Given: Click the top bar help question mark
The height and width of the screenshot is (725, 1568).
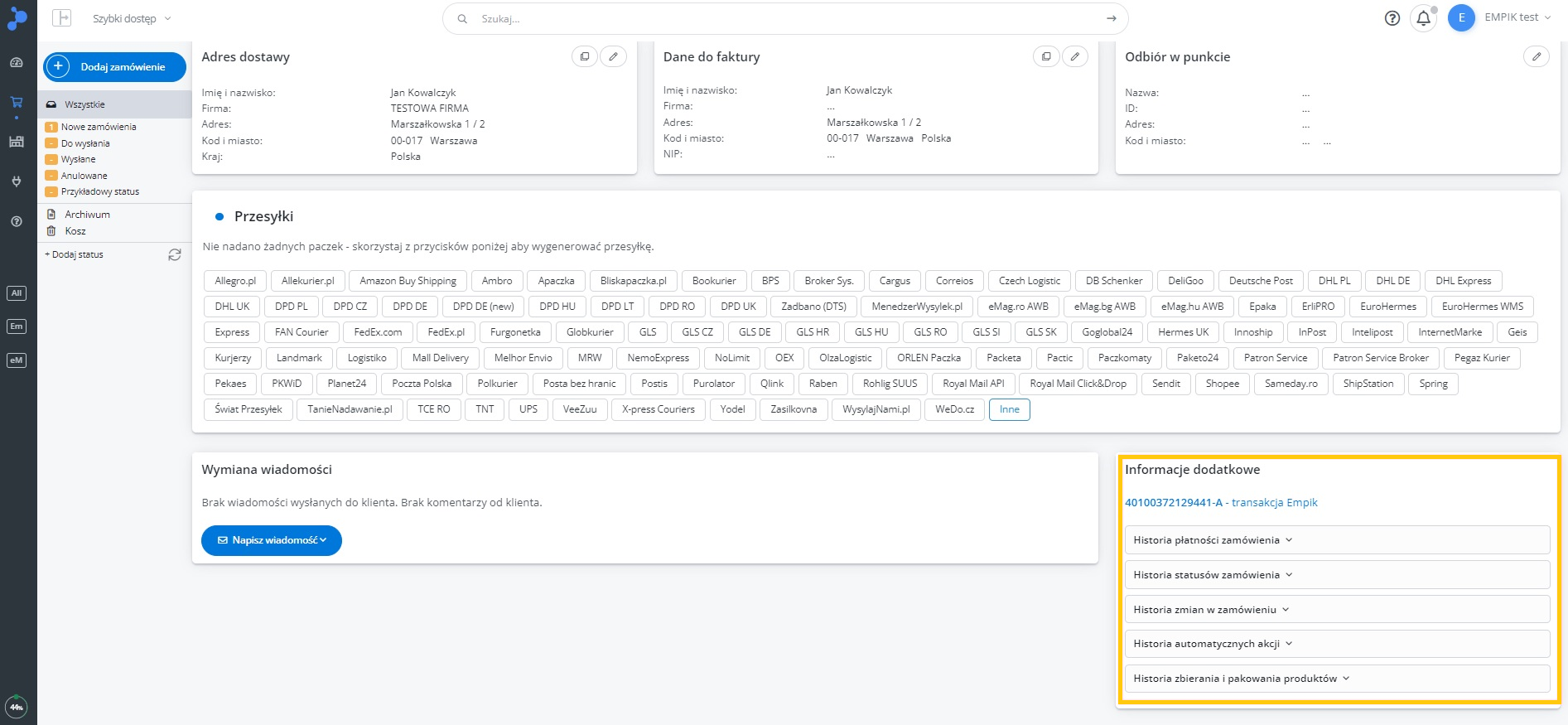Looking at the screenshot, I should coord(1392,18).
